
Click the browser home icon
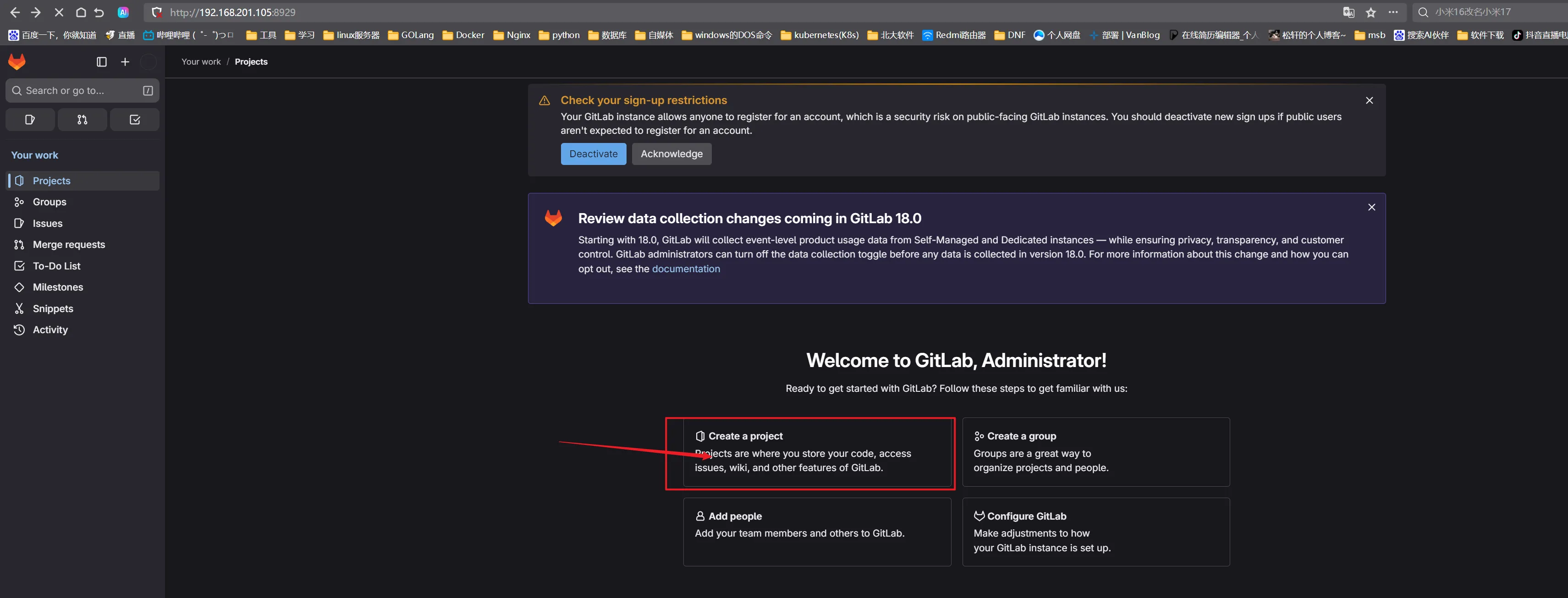[80, 12]
